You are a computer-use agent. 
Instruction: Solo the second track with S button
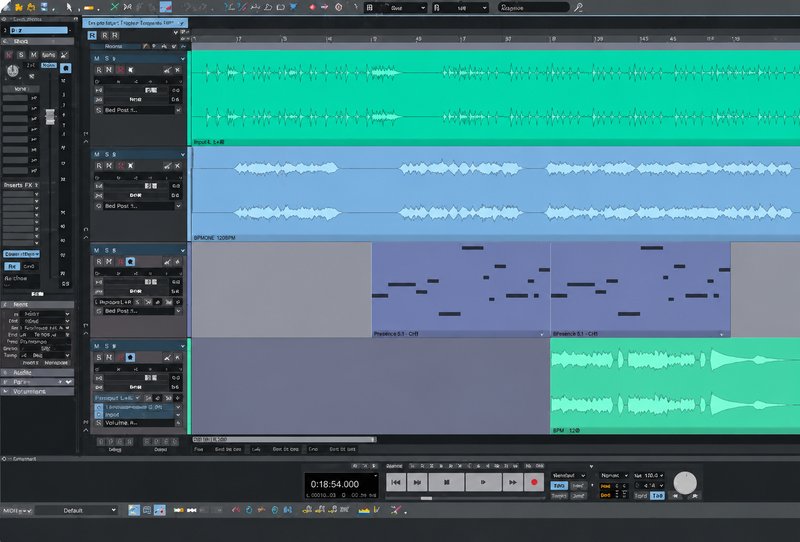click(107, 154)
